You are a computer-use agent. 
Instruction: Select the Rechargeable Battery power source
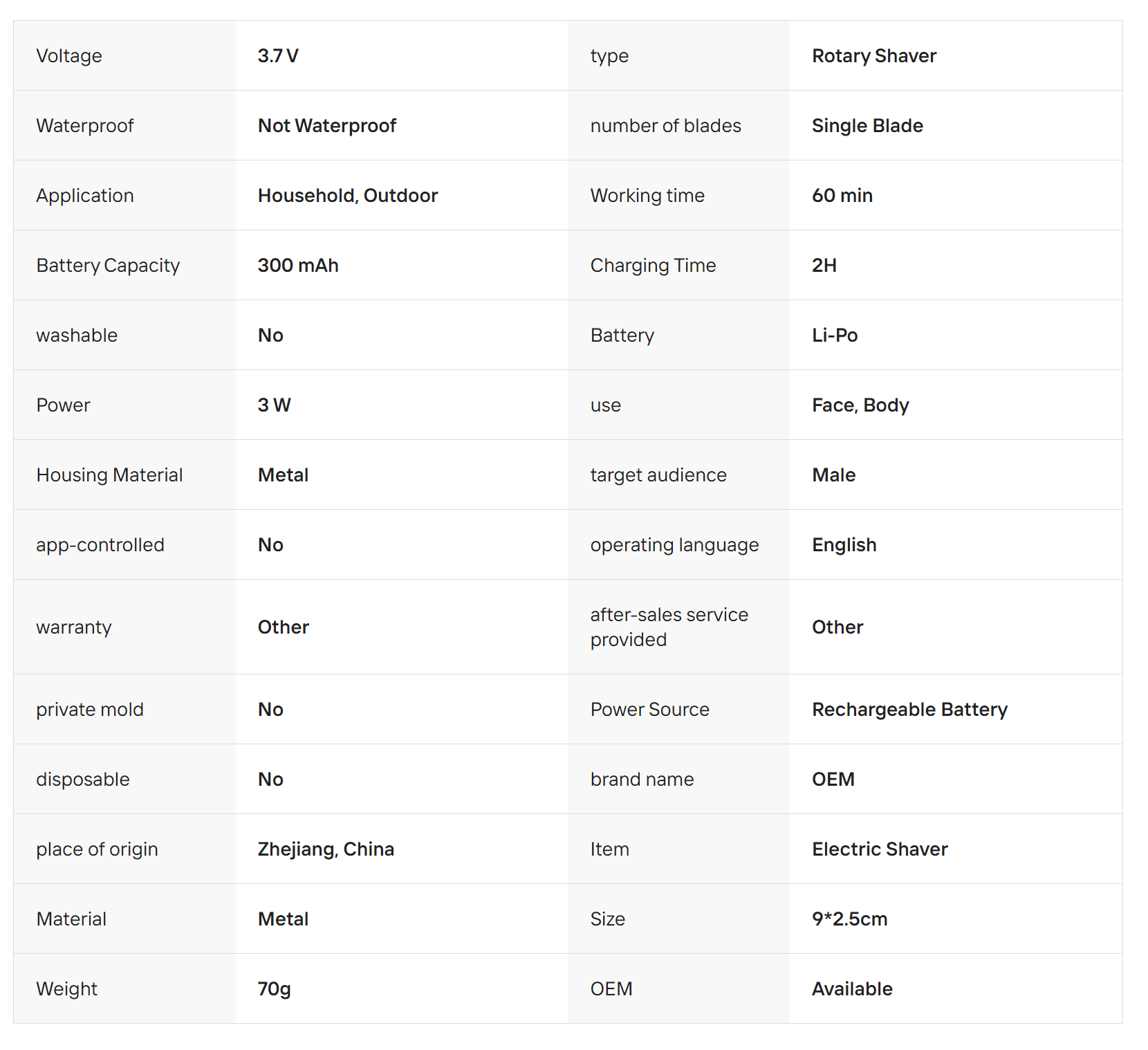(x=909, y=710)
